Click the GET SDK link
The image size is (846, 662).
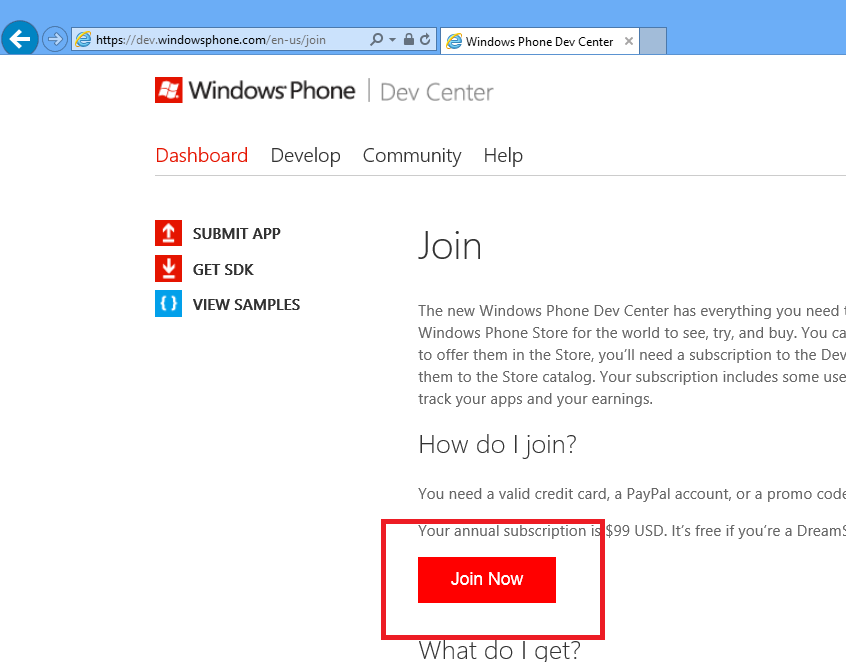point(223,269)
